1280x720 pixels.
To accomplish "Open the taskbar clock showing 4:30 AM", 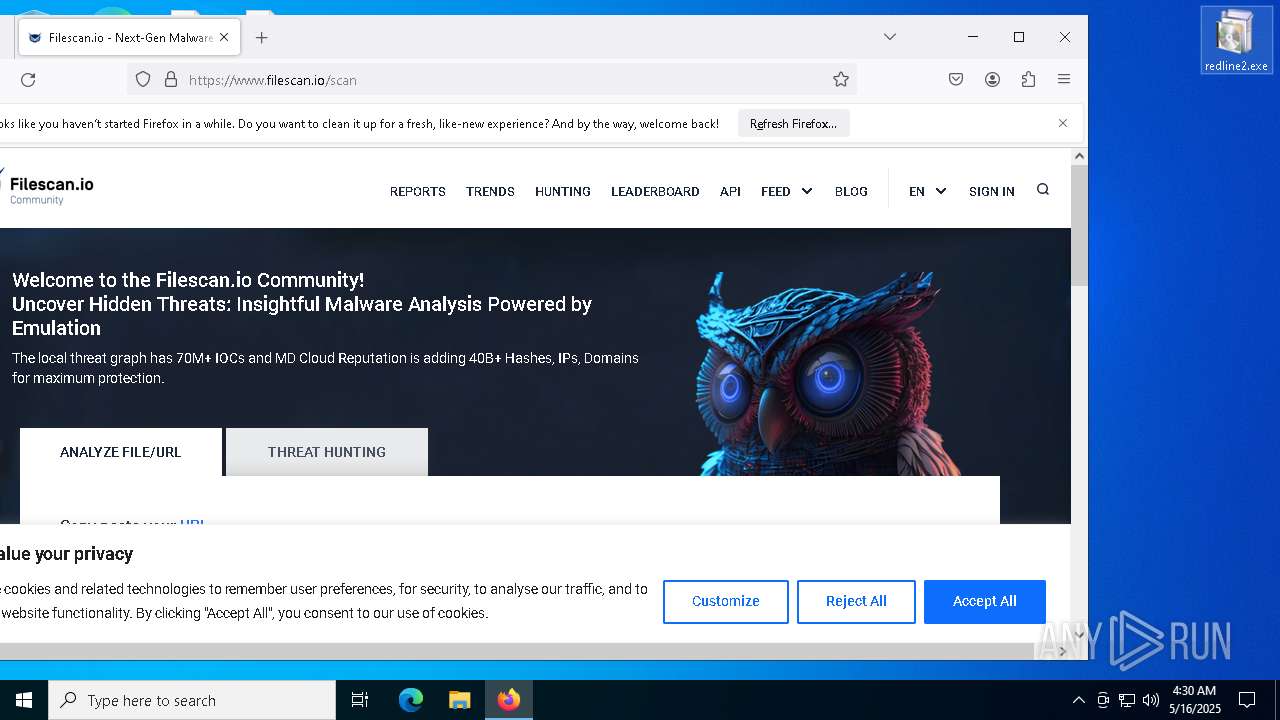I will [x=1194, y=700].
